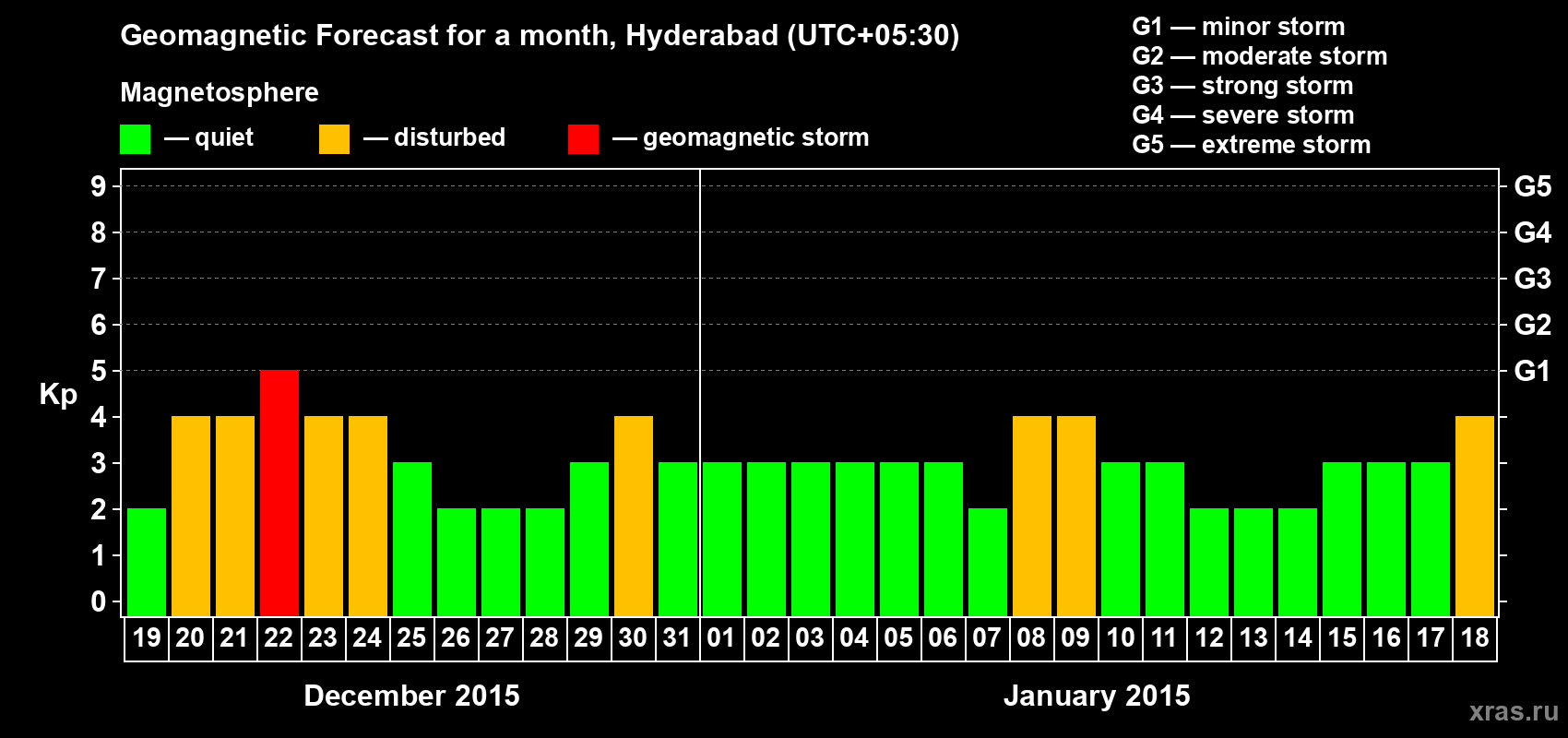Image resolution: width=1568 pixels, height=738 pixels.
Task: Click the orange bar for December 24
Action: click(x=368, y=516)
